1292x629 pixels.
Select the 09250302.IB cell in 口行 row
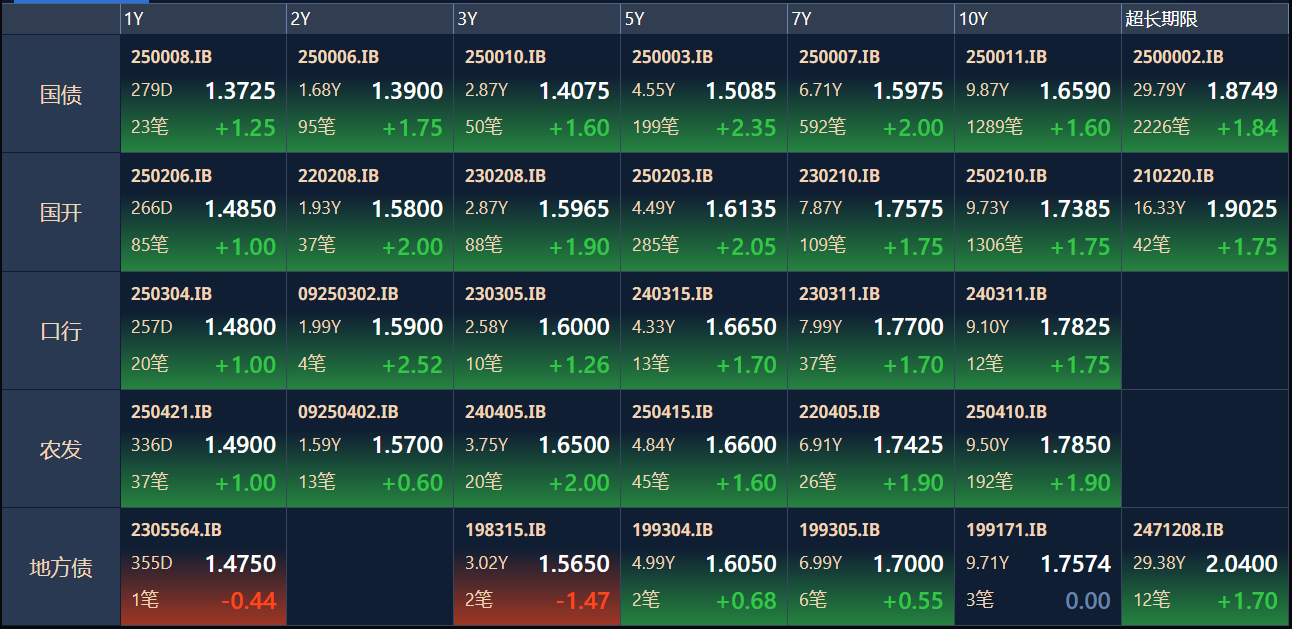coord(370,330)
